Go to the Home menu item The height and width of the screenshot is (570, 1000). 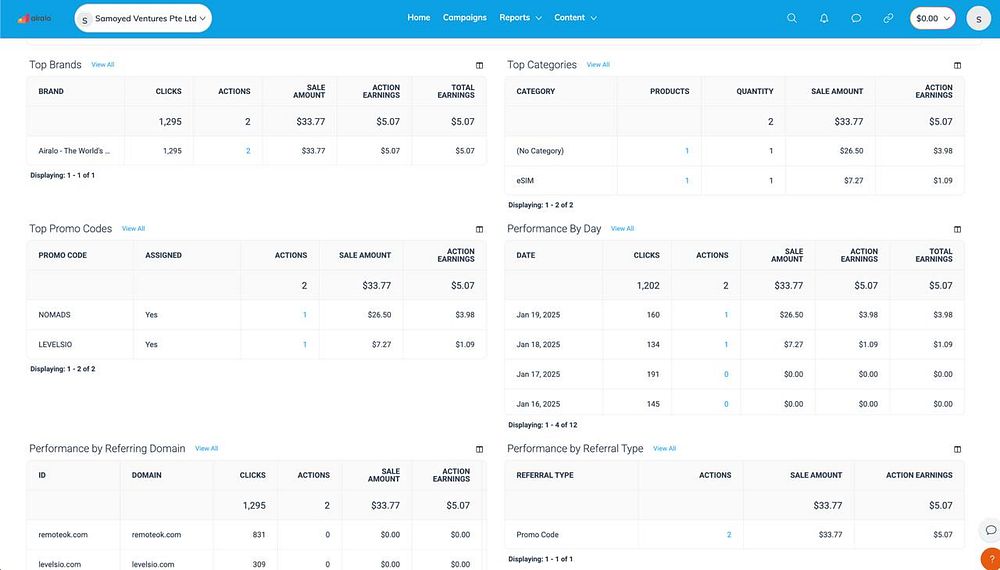(418, 18)
